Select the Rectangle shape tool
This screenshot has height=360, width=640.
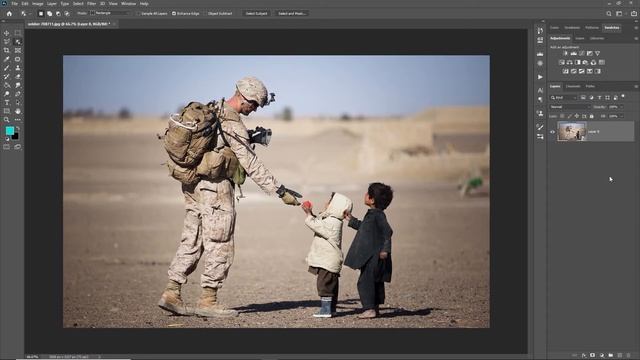[x=7, y=111]
